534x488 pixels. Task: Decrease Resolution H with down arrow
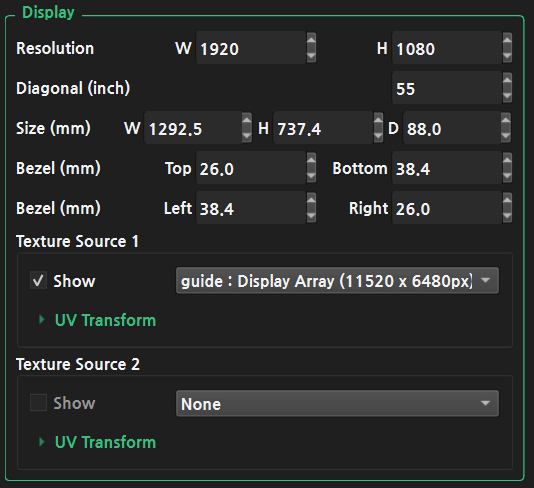pyautogui.click(x=507, y=55)
